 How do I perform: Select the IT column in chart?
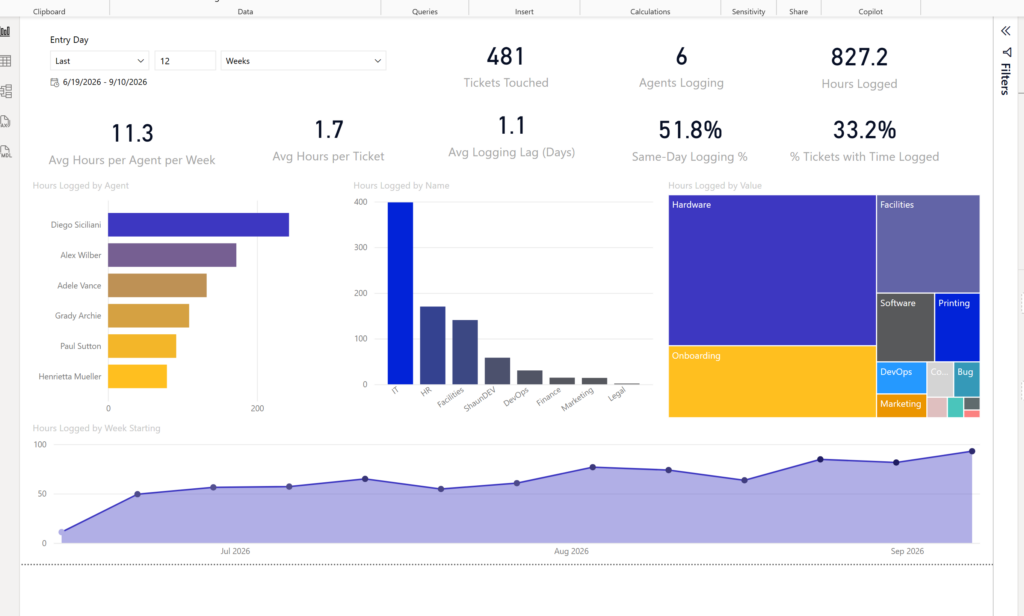400,293
